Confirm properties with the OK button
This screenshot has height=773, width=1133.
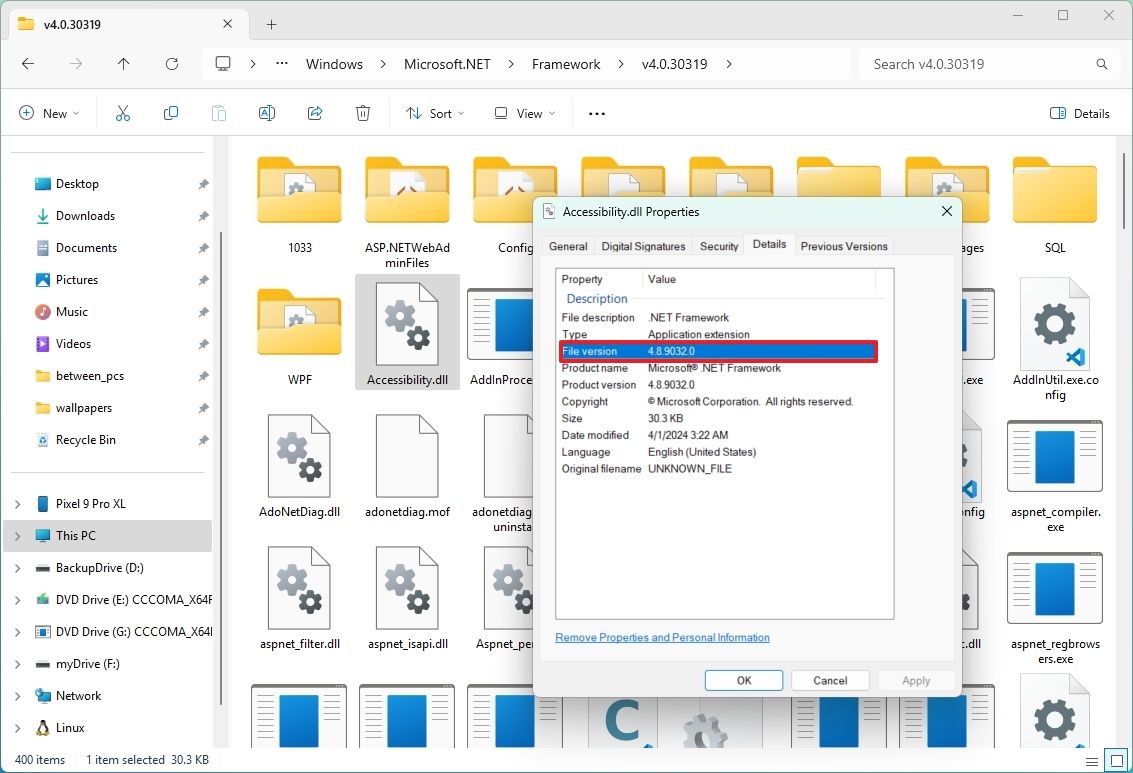(x=743, y=680)
